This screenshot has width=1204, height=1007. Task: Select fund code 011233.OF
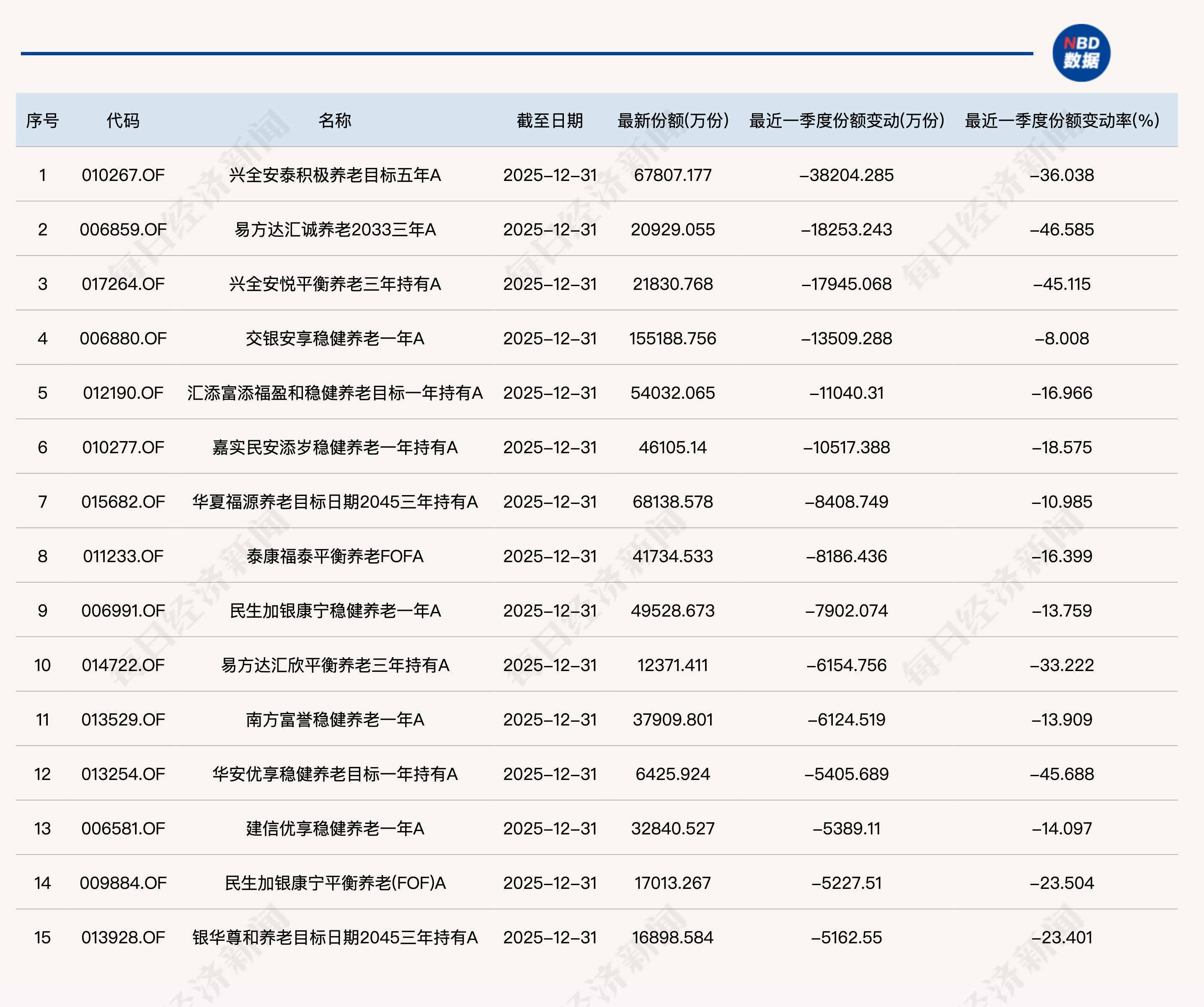click(x=123, y=556)
